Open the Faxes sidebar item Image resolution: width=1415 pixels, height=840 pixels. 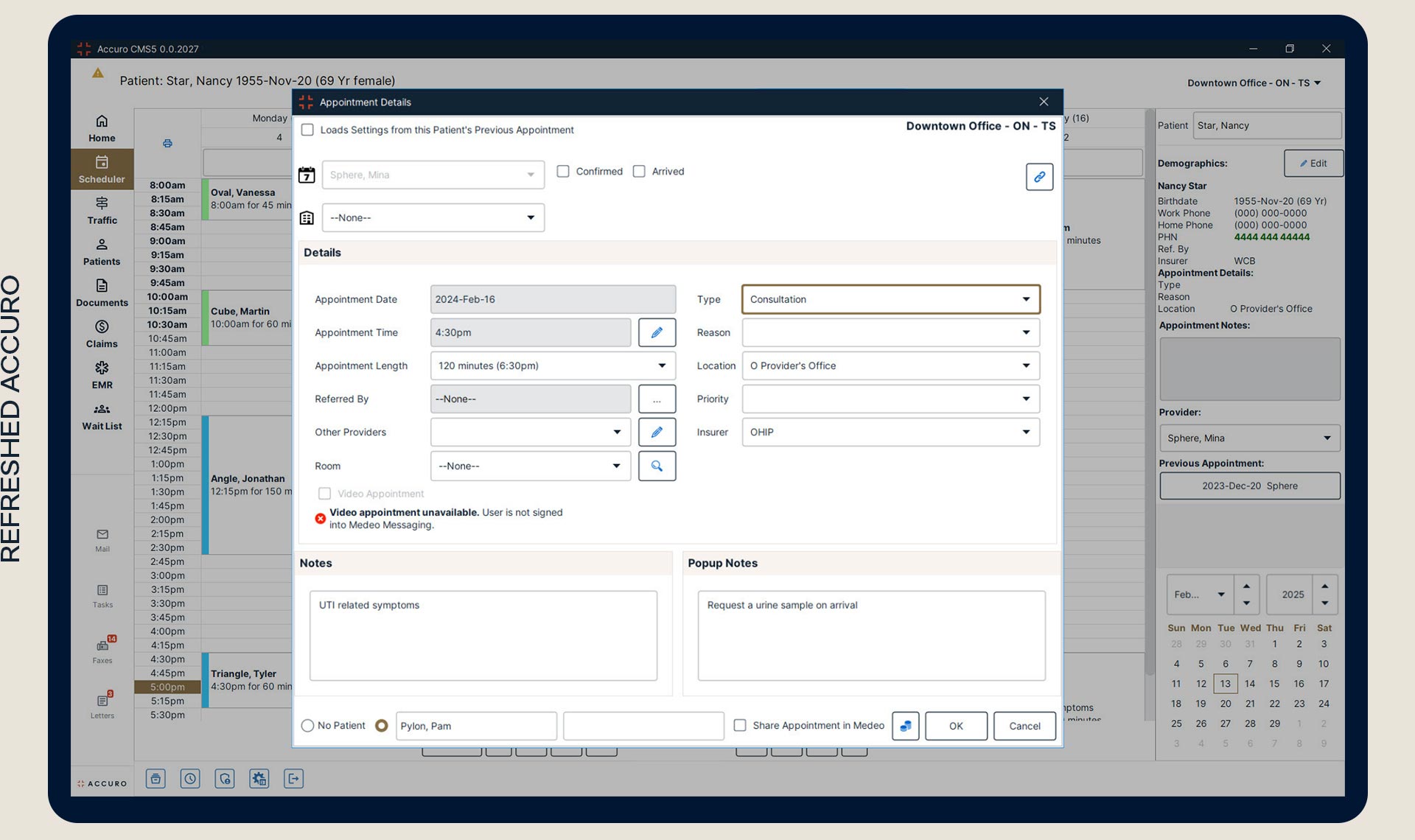(102, 651)
